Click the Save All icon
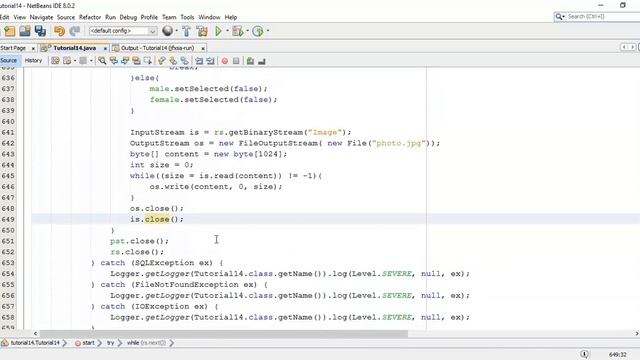This screenshot has height=360, width=640. click(40, 31)
